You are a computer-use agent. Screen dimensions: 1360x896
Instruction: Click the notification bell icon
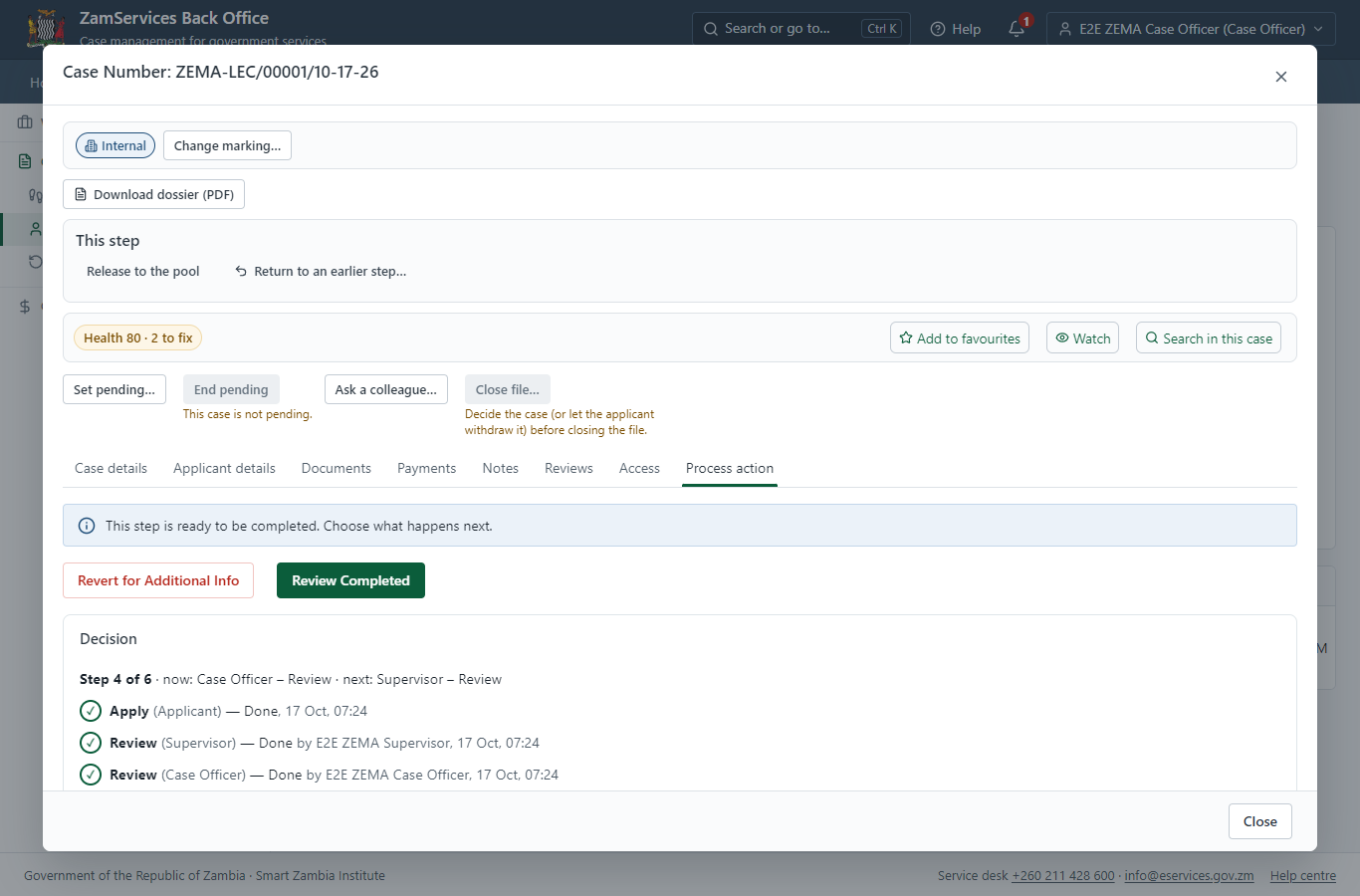click(1017, 29)
